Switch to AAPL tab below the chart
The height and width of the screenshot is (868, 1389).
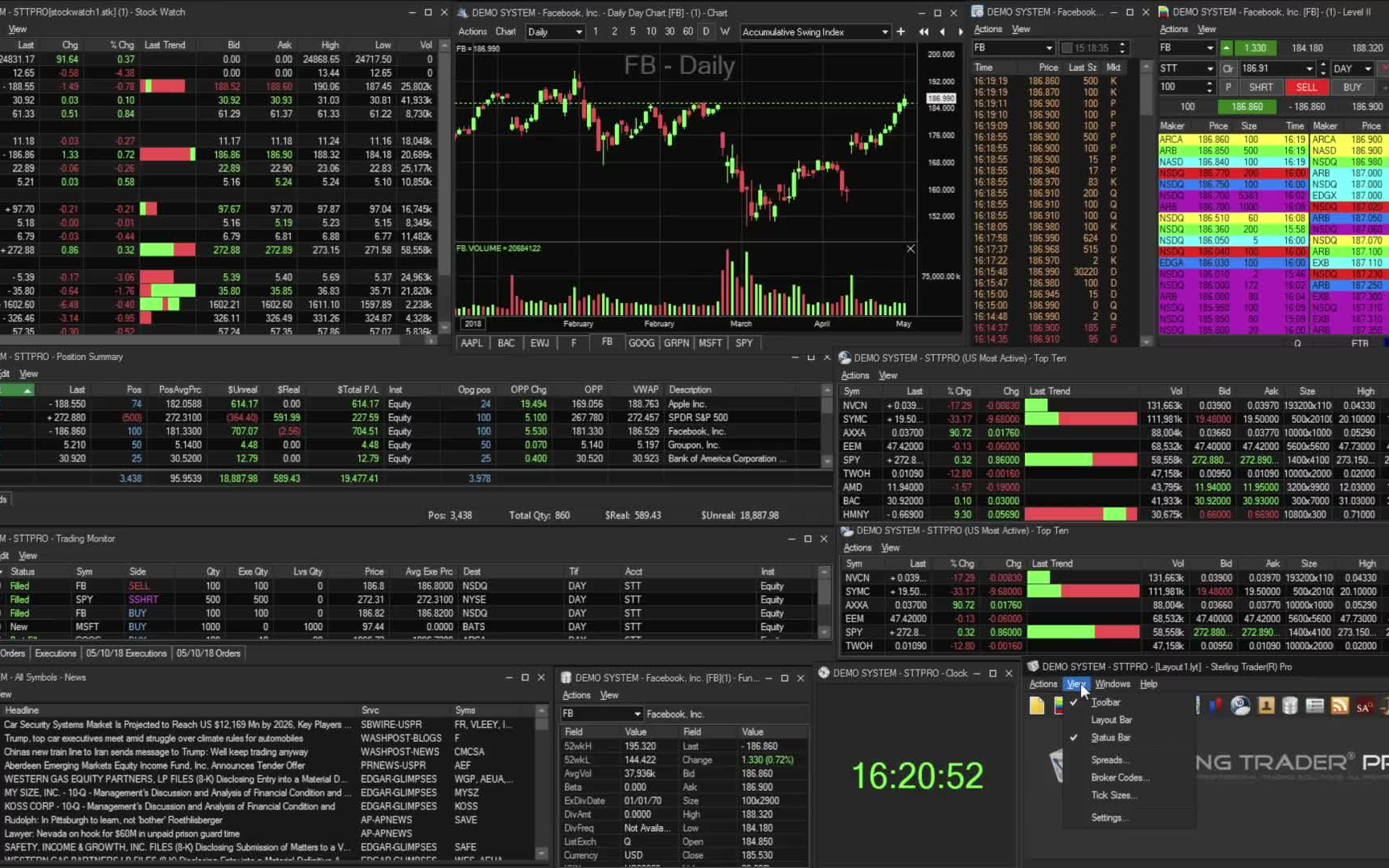click(x=472, y=342)
